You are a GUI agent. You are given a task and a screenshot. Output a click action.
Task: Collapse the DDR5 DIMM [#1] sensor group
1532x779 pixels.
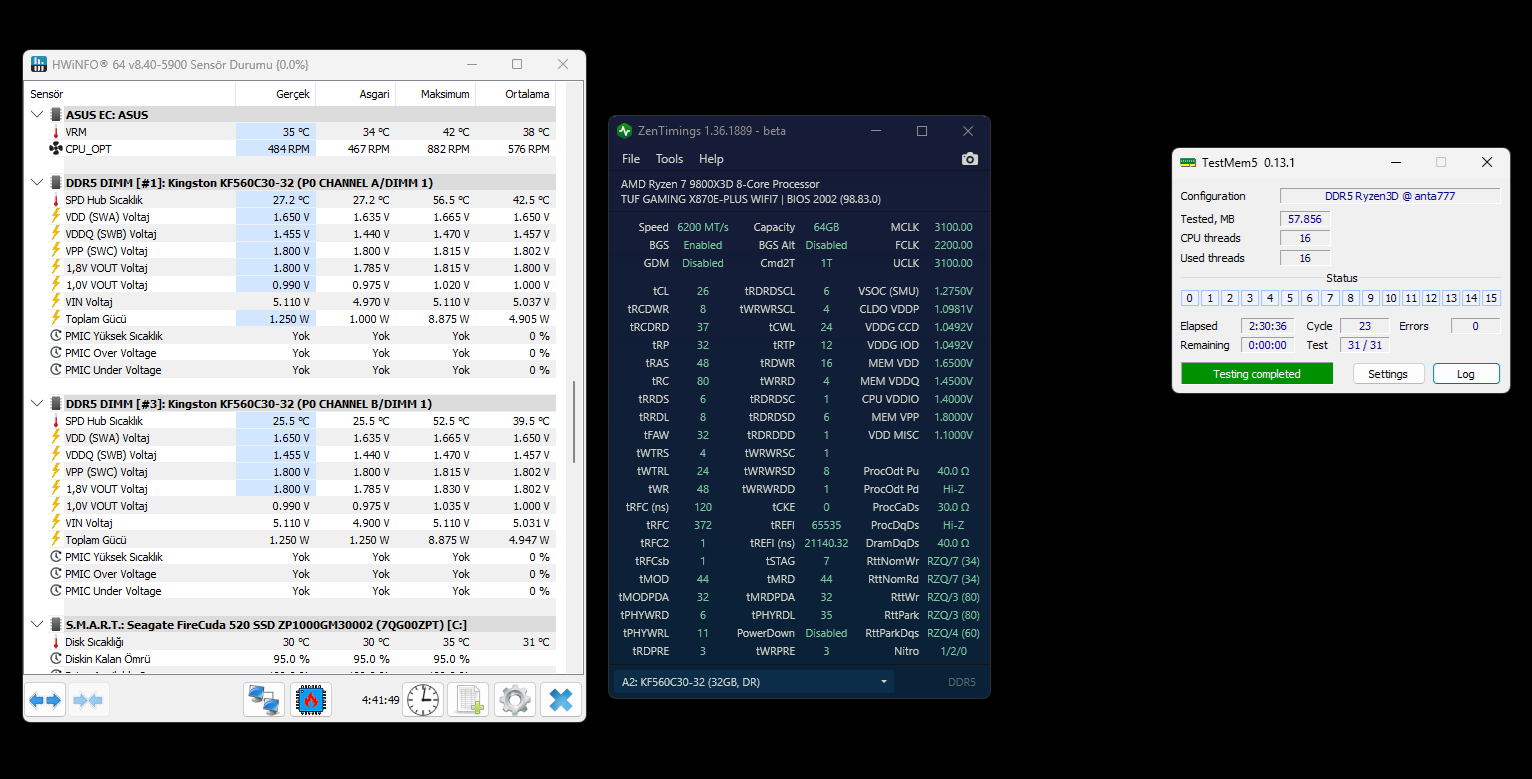click(38, 183)
